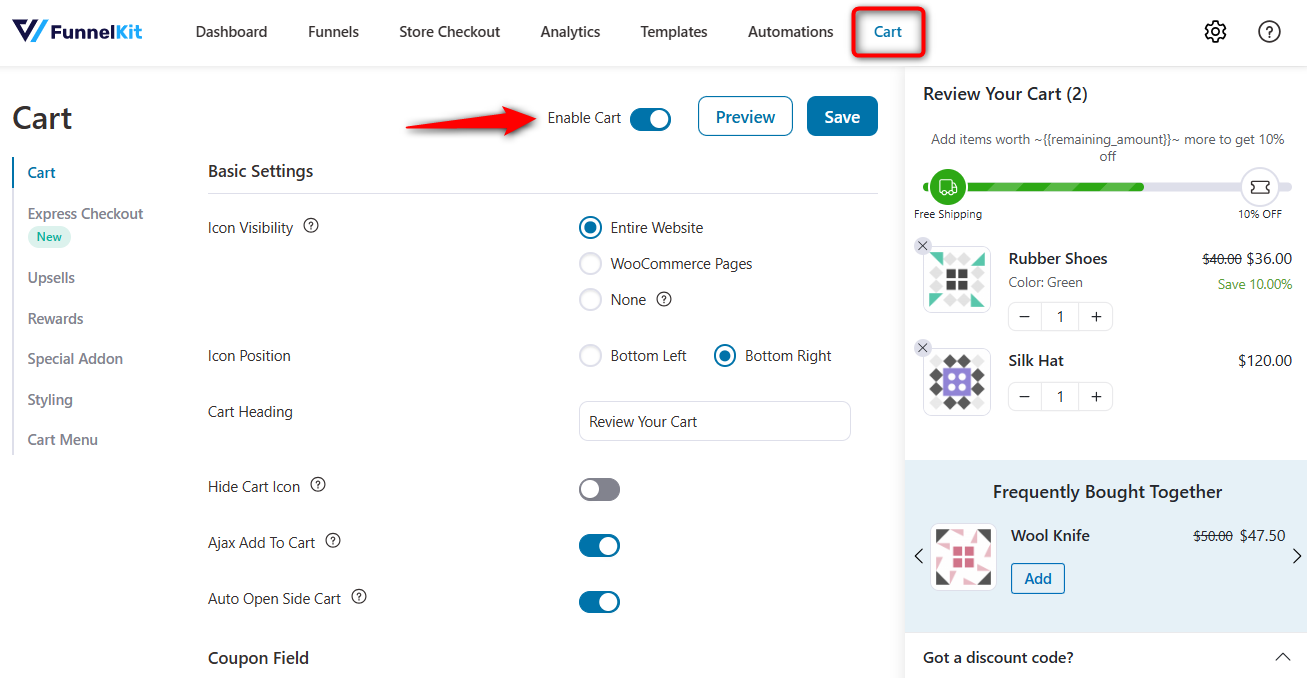1307x678 pixels.
Task: Remove Rubber Shoes using its X icon
Action: [x=922, y=245]
